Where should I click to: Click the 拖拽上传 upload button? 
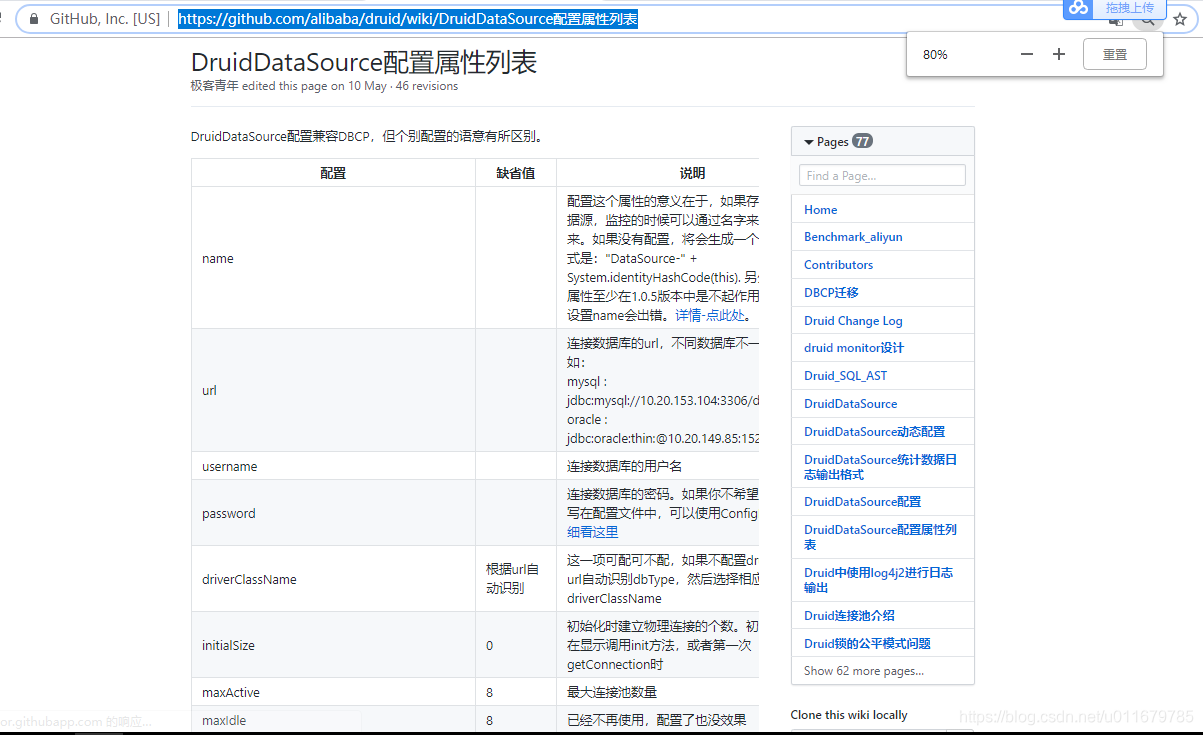tap(1129, 8)
